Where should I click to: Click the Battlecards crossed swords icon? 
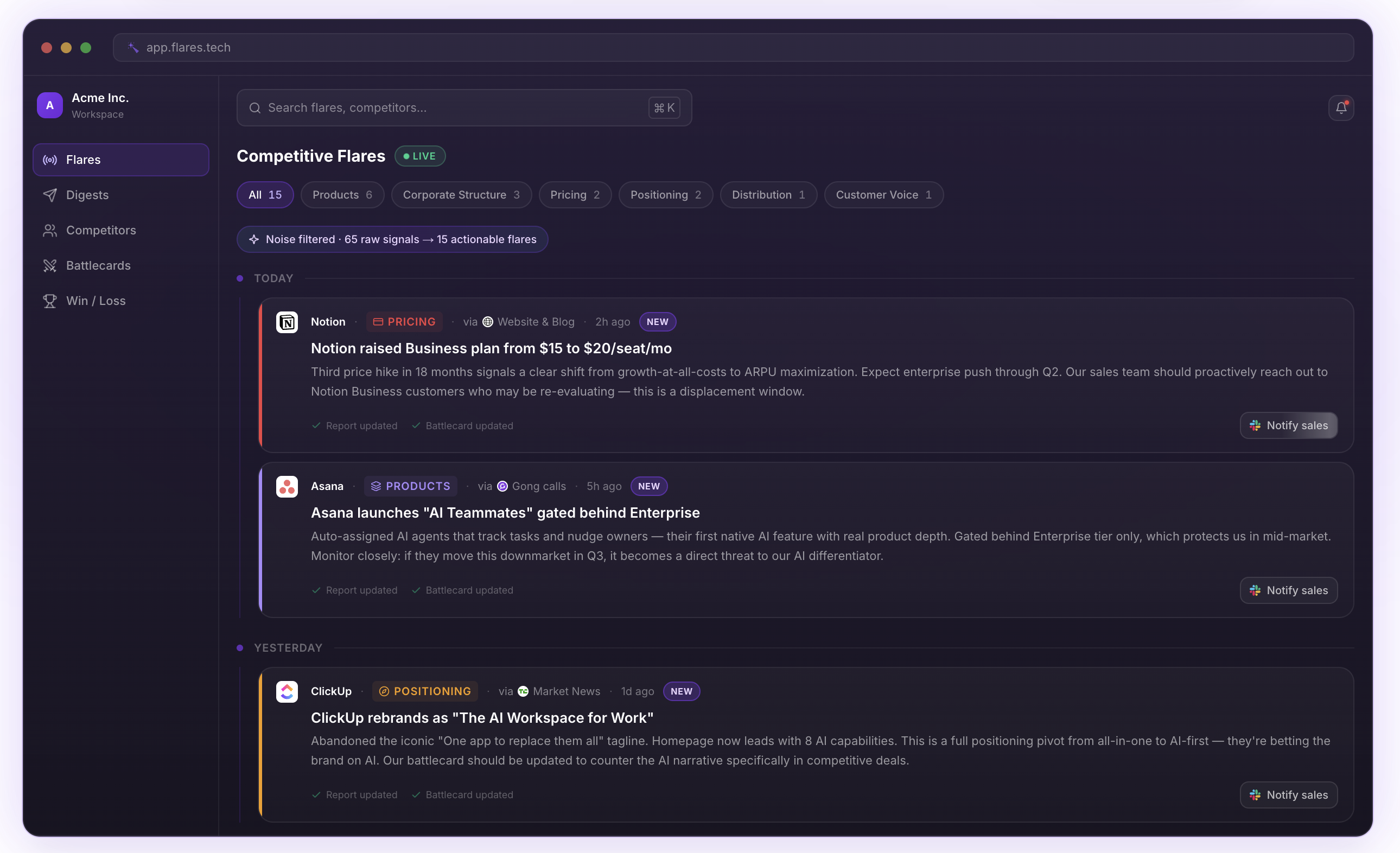(x=50, y=265)
